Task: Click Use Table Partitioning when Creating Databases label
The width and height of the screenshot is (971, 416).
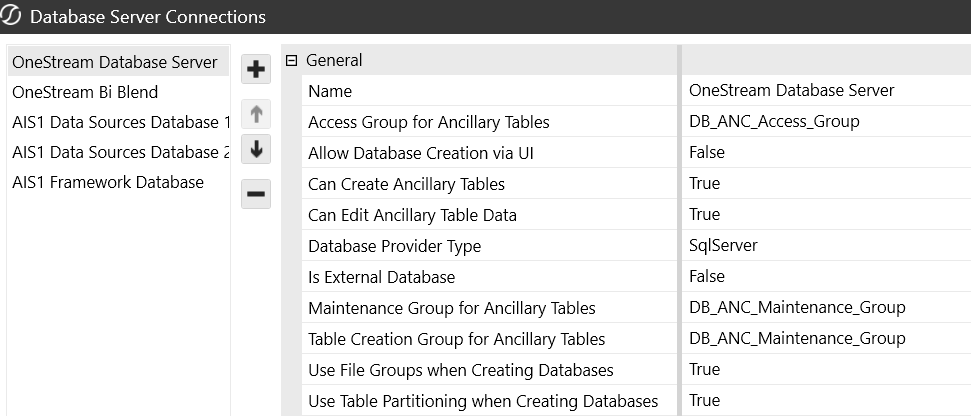Action: (x=483, y=401)
